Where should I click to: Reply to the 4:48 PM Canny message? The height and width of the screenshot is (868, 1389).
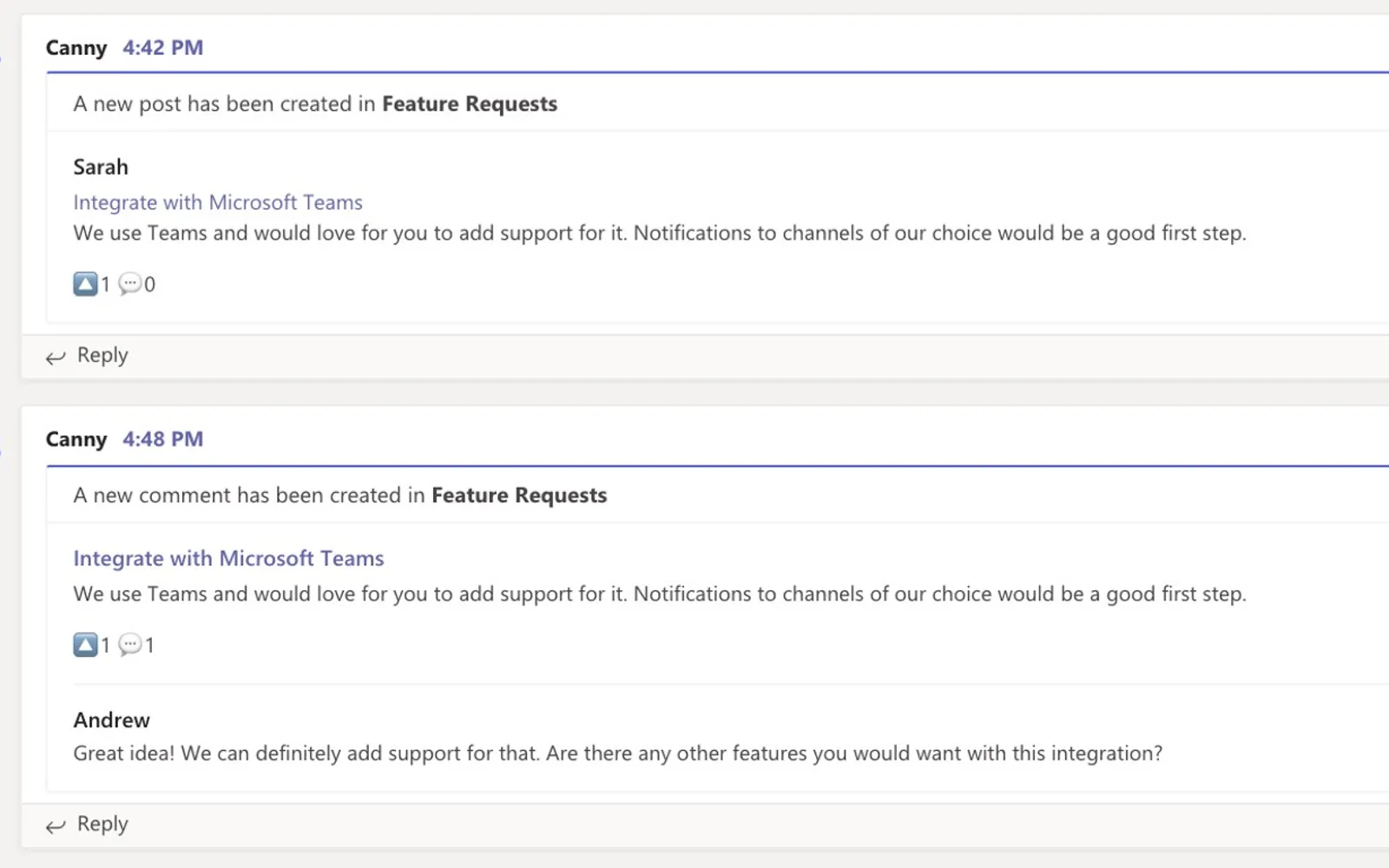[x=102, y=824]
